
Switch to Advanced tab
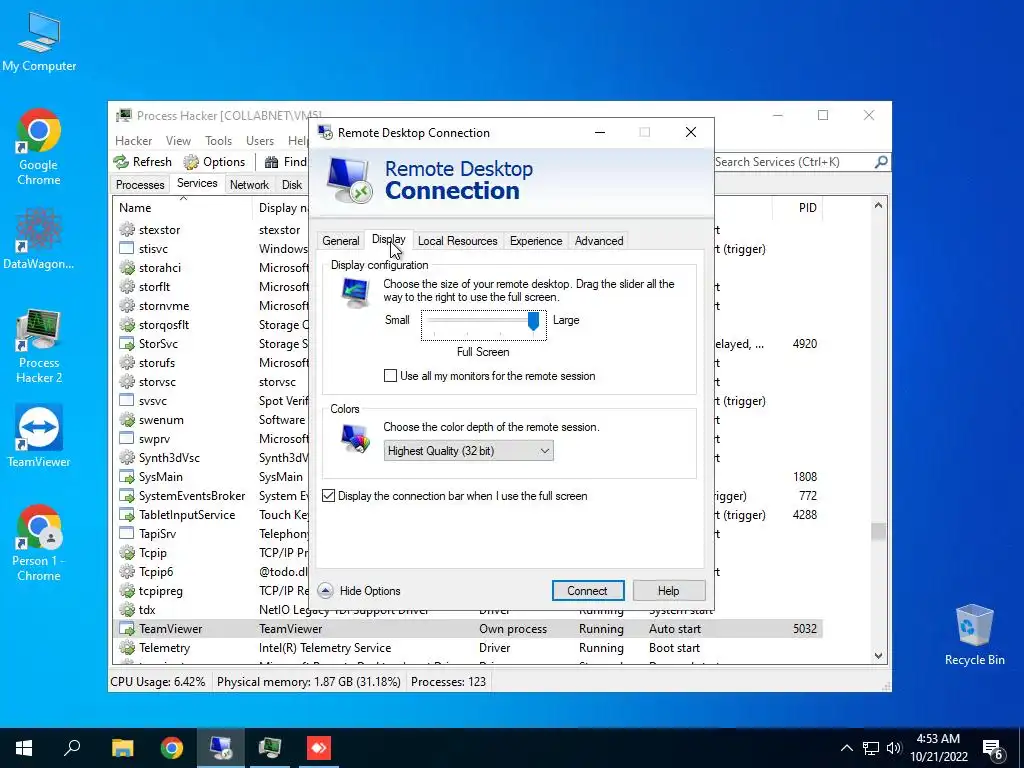tap(599, 241)
